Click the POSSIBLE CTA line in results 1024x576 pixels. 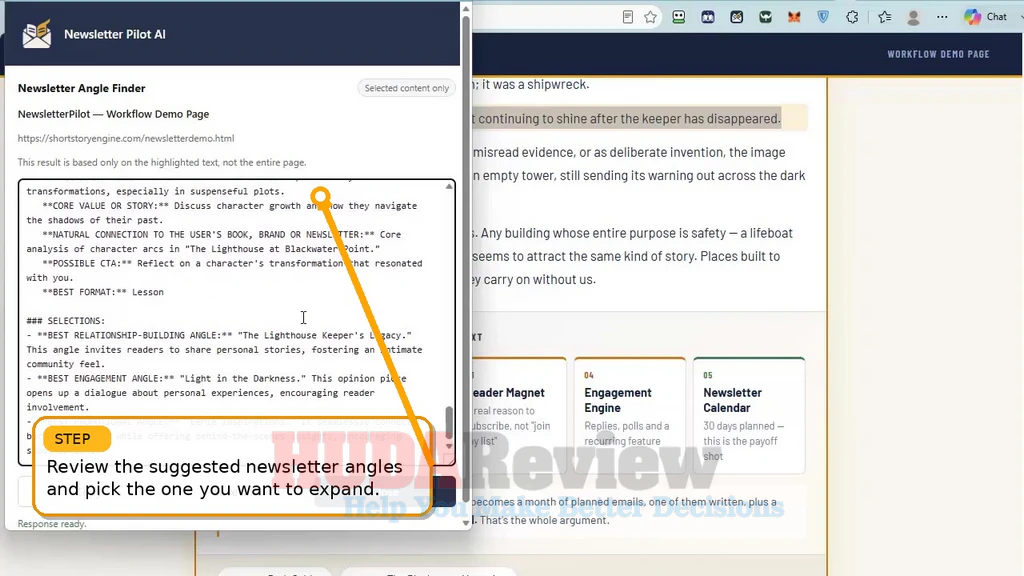point(224,270)
